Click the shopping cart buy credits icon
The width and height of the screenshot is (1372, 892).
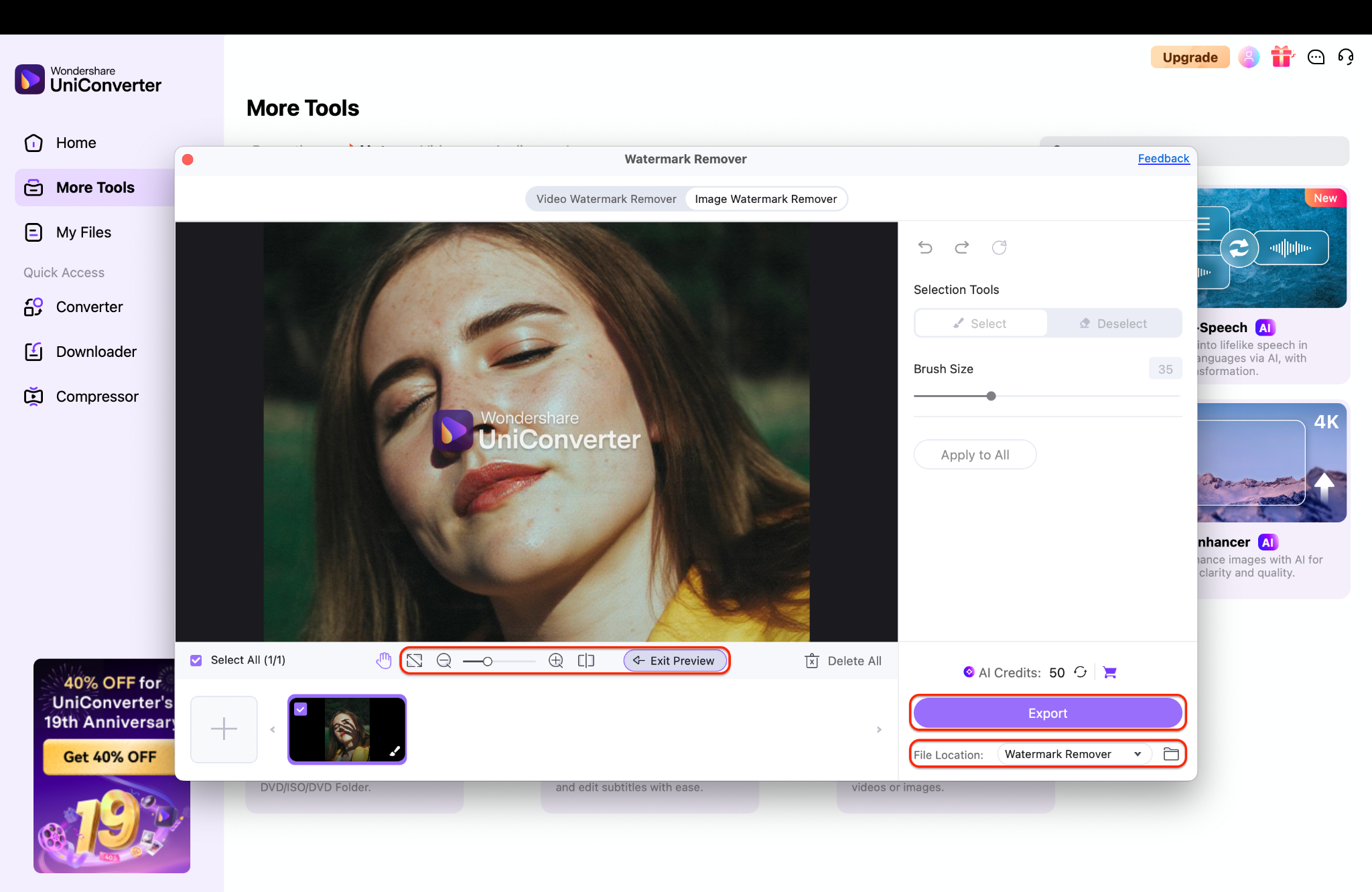[1110, 672]
